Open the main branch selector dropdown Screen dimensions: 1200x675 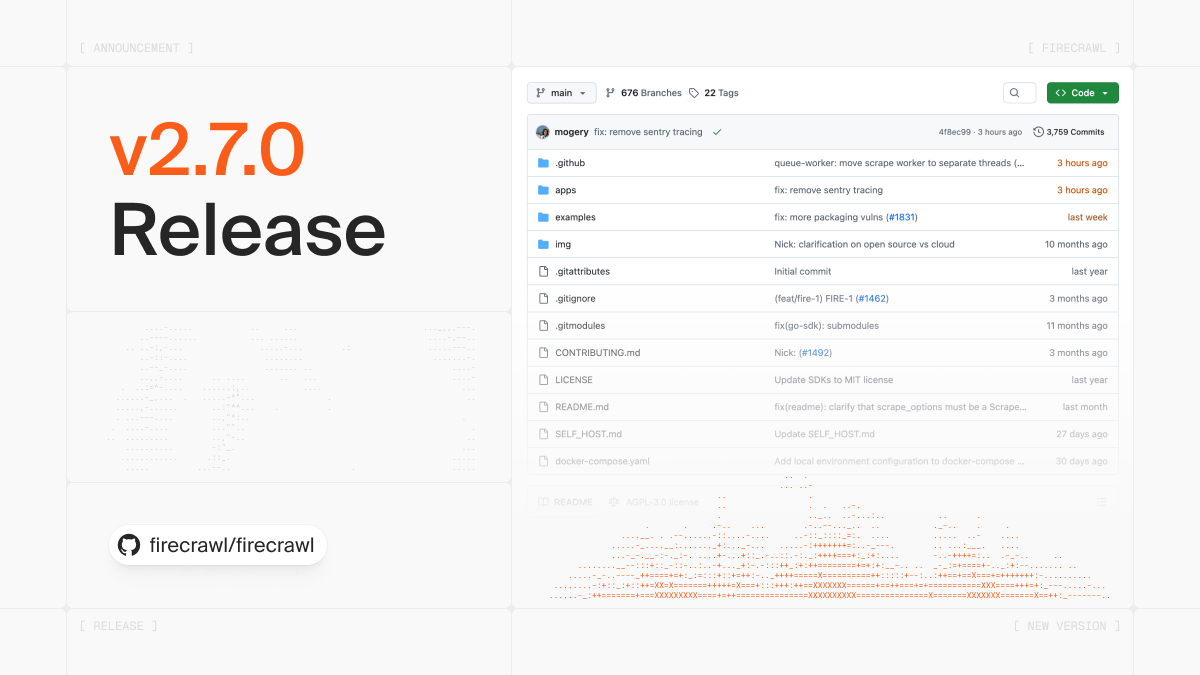[561, 92]
